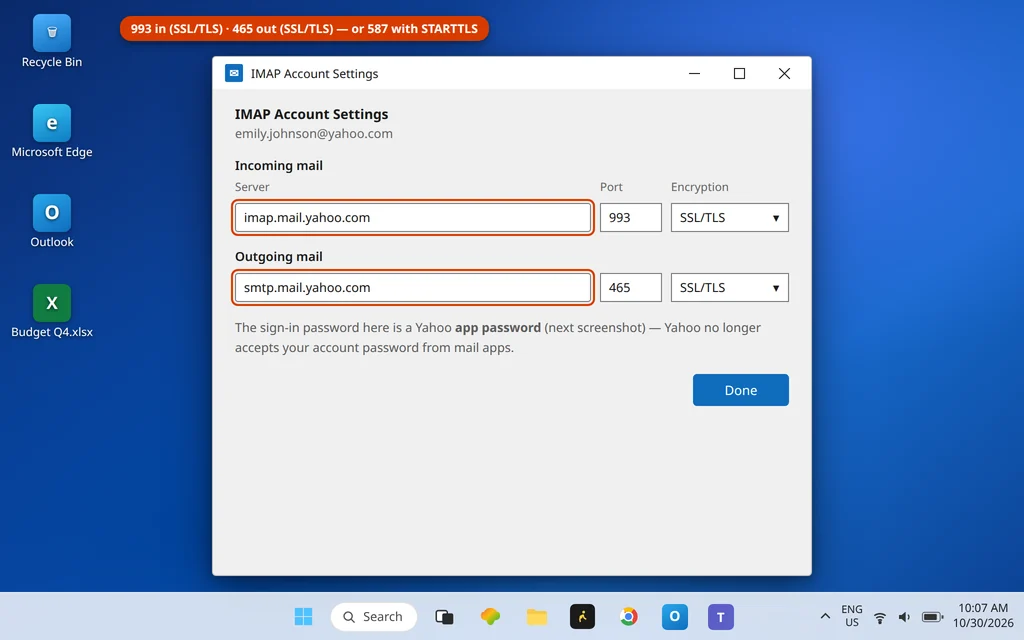The width and height of the screenshot is (1024, 640).
Task: Click the Encryption column label
Action: pyautogui.click(x=699, y=187)
